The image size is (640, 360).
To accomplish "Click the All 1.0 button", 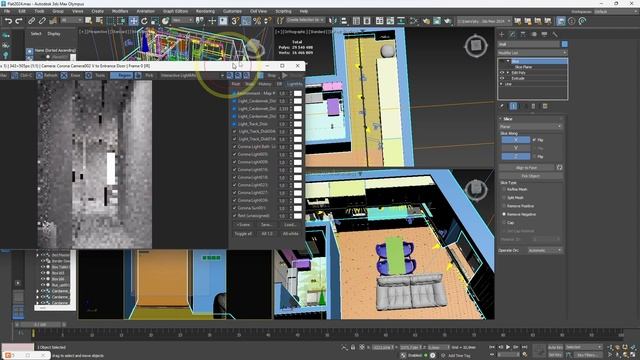I will (x=267, y=233).
